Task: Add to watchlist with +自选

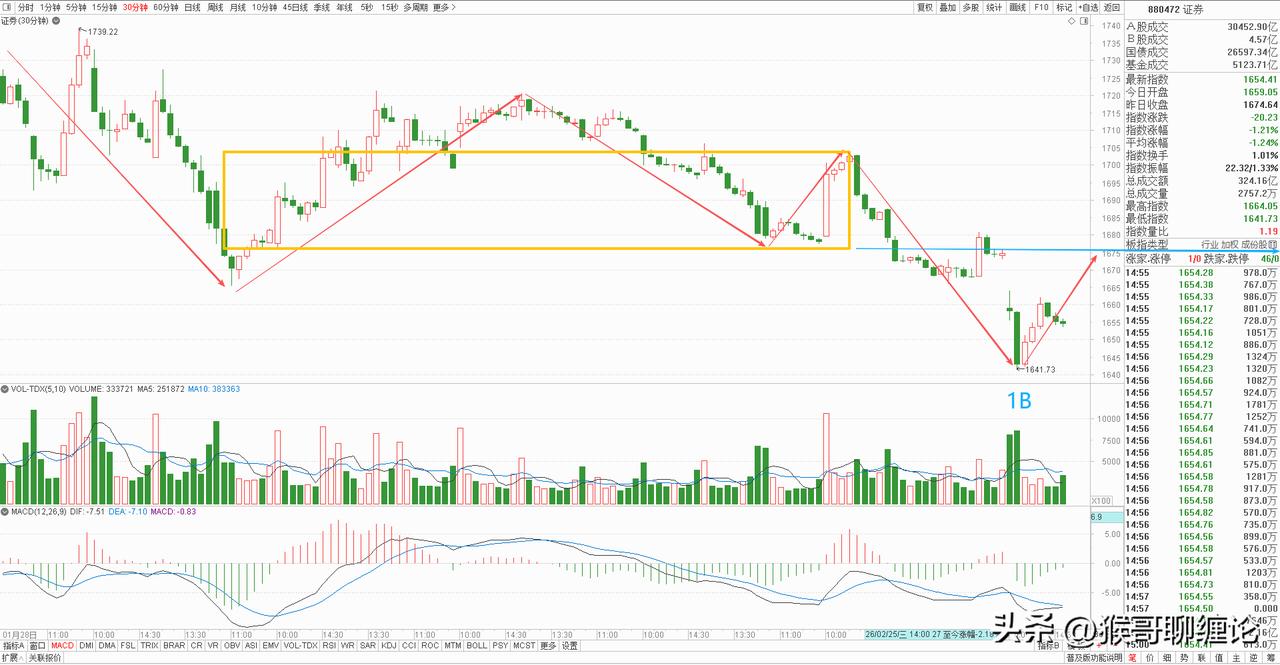Action: [1088, 7]
